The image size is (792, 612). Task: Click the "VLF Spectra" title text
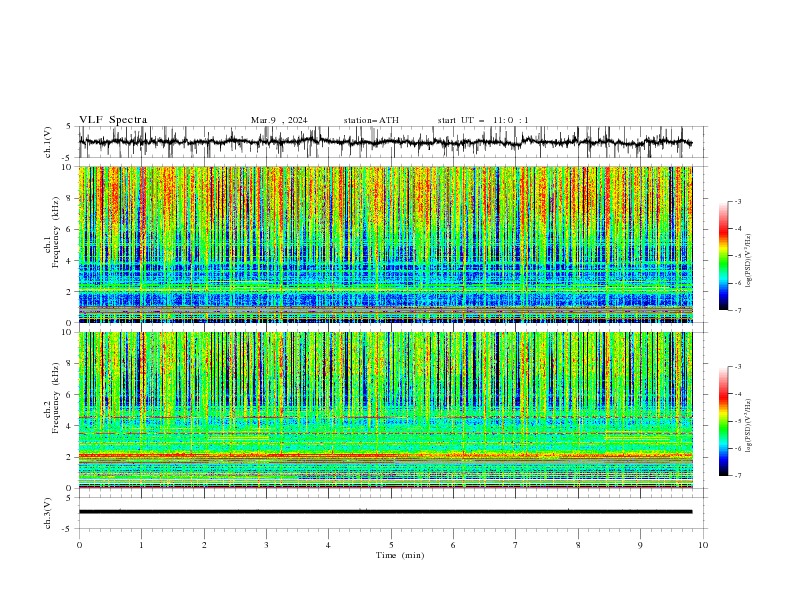(113, 120)
